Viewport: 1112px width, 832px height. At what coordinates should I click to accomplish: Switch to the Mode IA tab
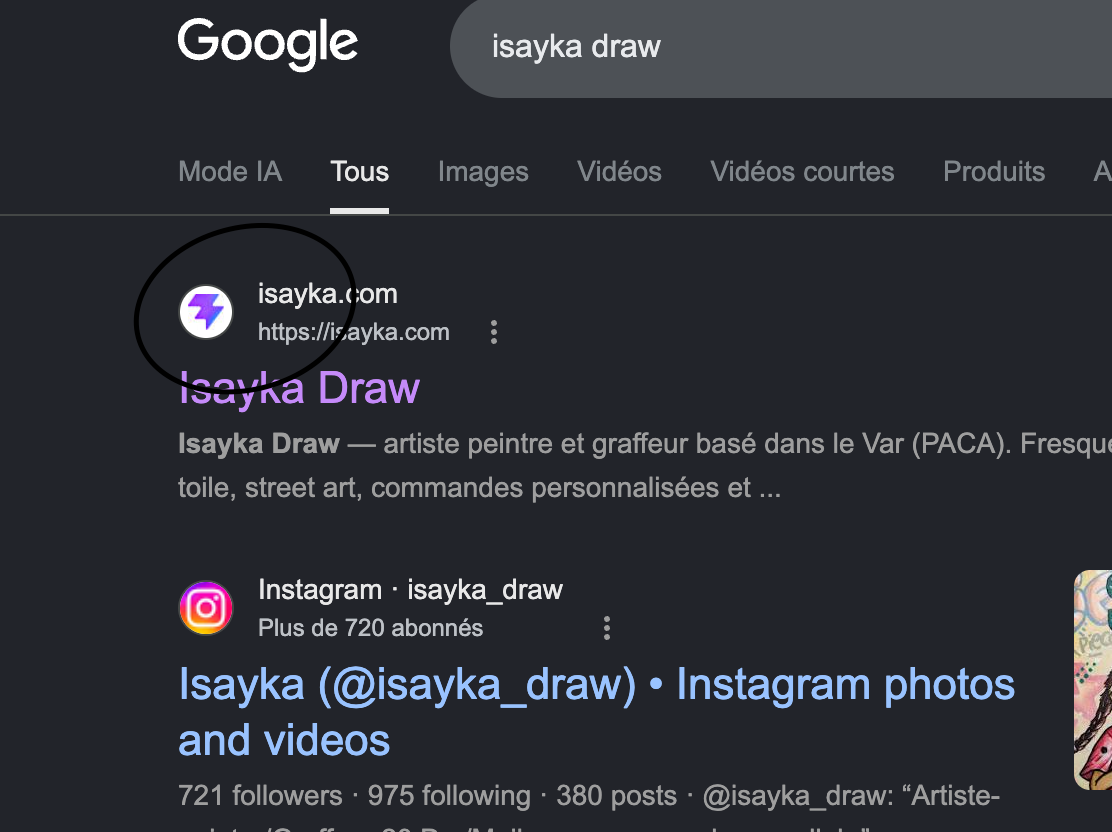pyautogui.click(x=230, y=172)
